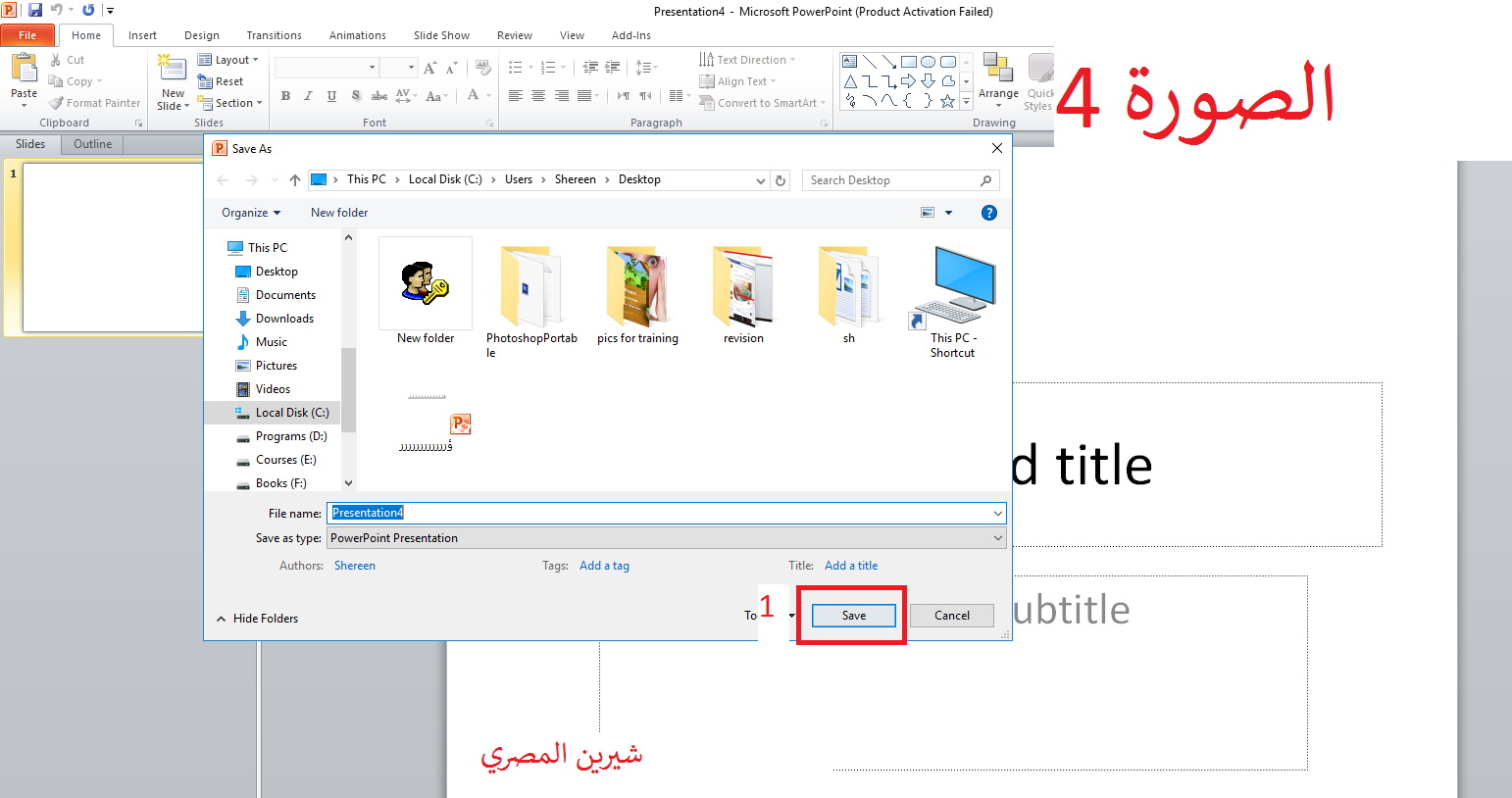Click the New Slide icon
This screenshot has width=1512, height=798.
[x=173, y=69]
